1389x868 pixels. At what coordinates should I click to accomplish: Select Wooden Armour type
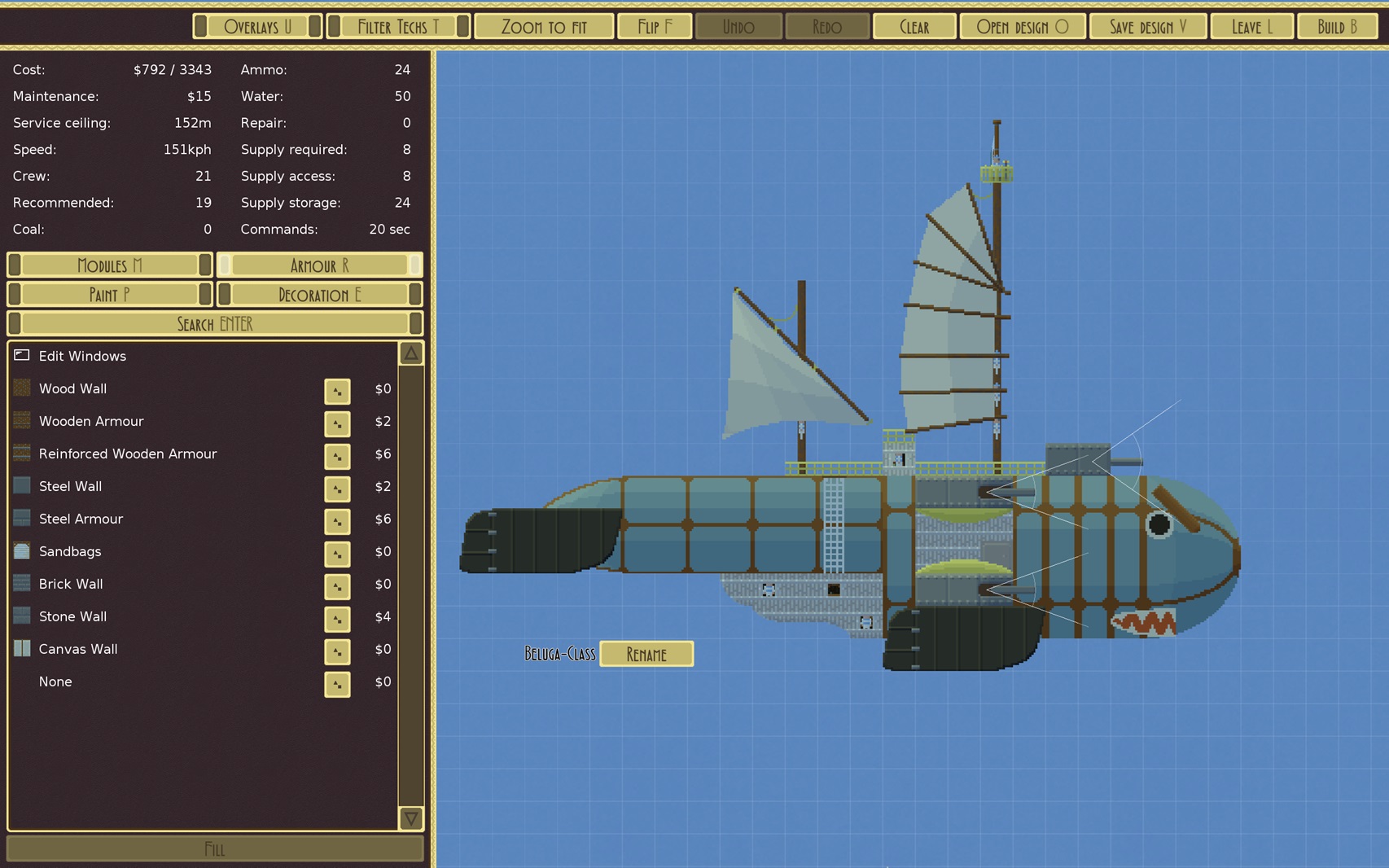204,421
